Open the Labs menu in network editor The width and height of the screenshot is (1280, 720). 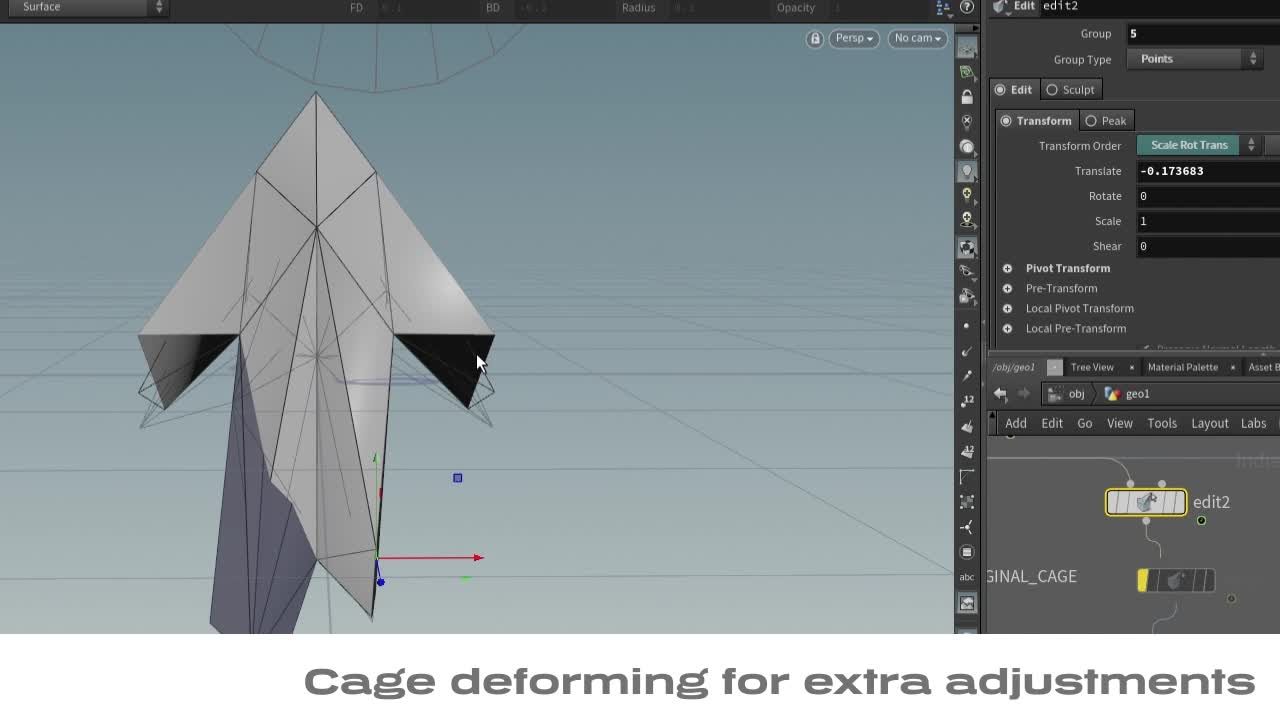tap(1254, 423)
